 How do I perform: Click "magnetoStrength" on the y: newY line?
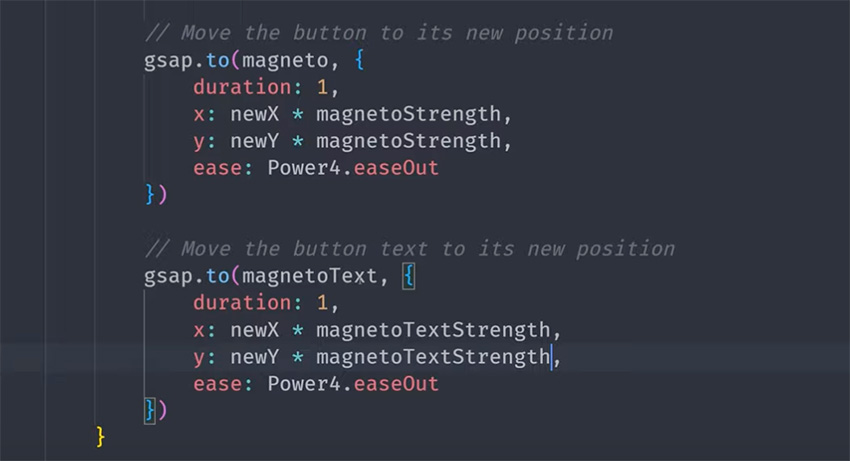pyautogui.click(x=407, y=141)
